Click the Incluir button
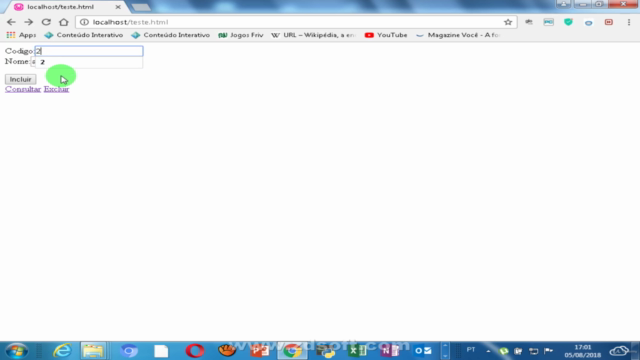The height and width of the screenshot is (360, 640). coord(20,79)
